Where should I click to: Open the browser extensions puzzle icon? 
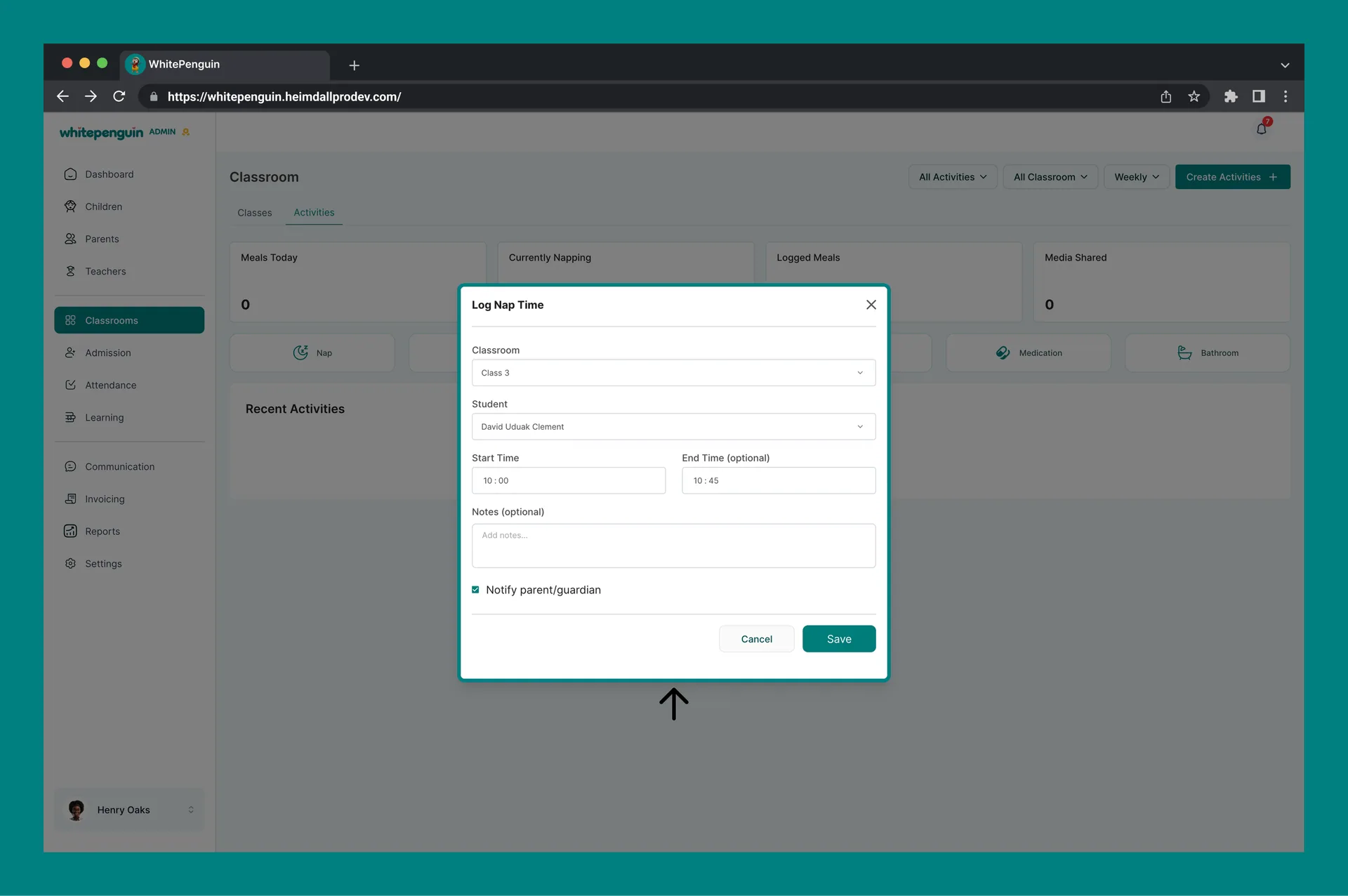pyautogui.click(x=1231, y=96)
